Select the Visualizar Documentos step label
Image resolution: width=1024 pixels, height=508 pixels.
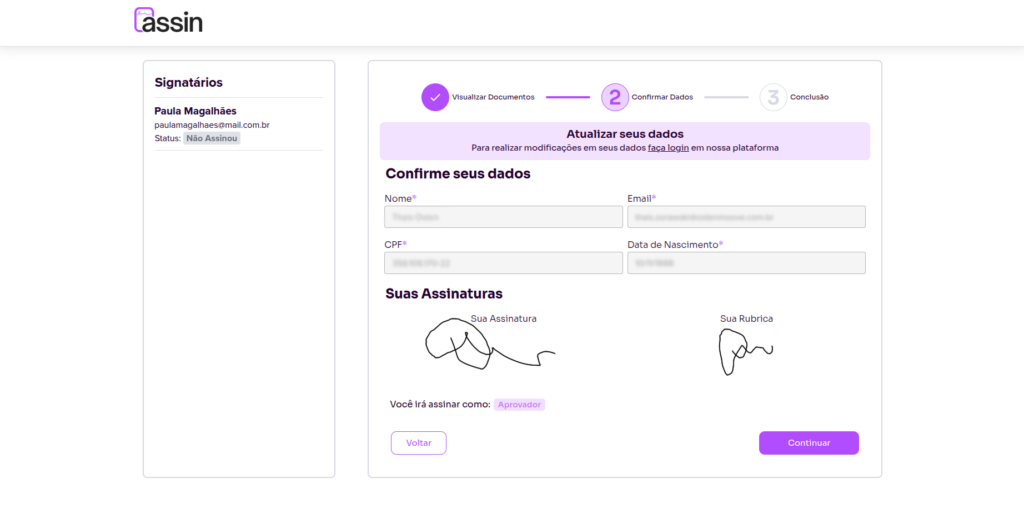pos(493,97)
